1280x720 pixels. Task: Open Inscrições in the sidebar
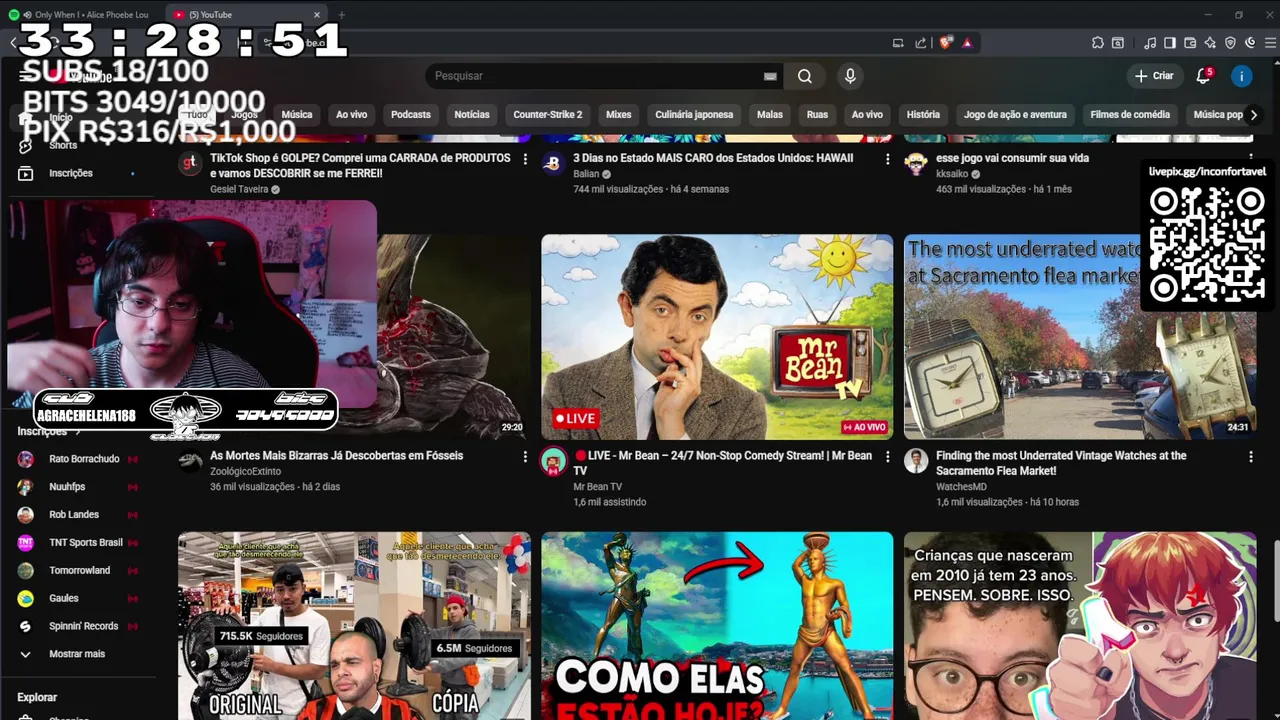pyautogui.click(x=70, y=173)
